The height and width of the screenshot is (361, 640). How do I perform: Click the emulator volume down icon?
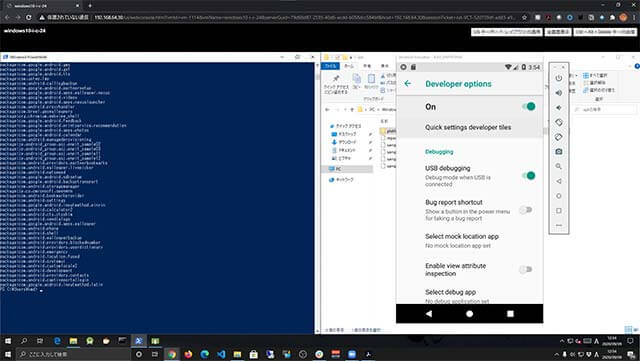pos(559,107)
